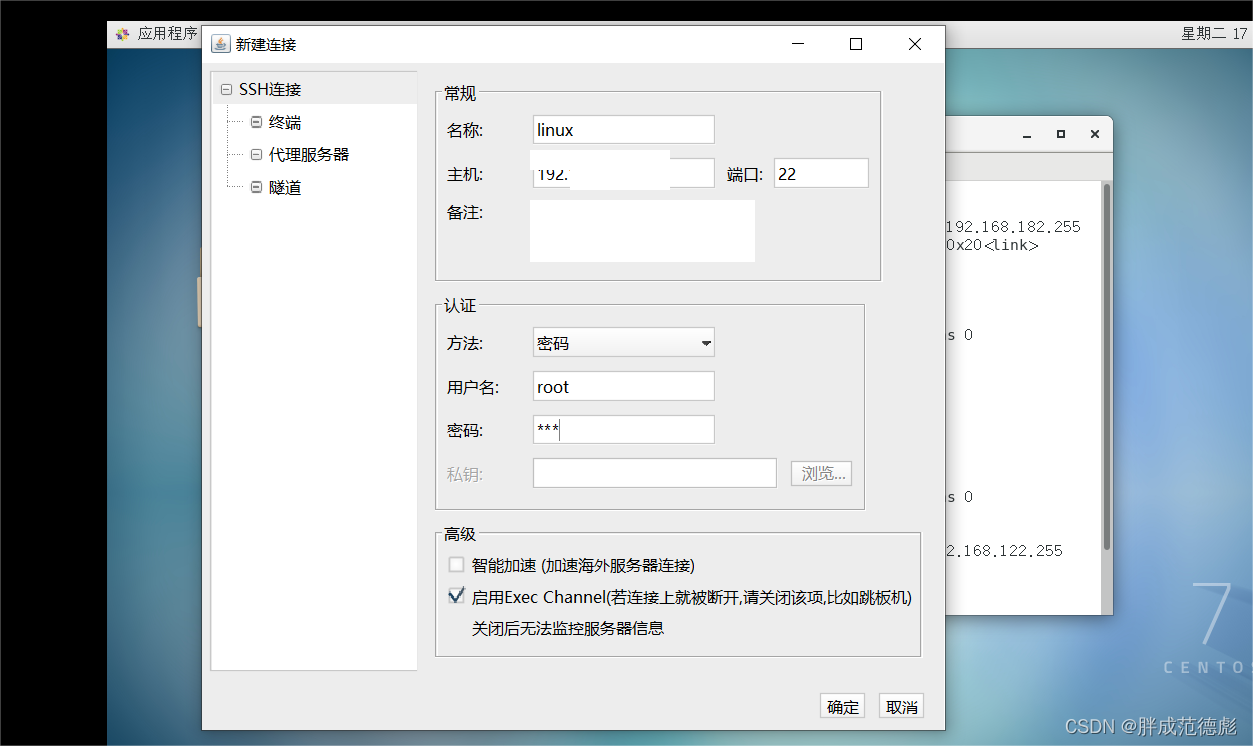The image size is (1253, 746).
Task: Select 隧道 tree item
Action: (285, 187)
